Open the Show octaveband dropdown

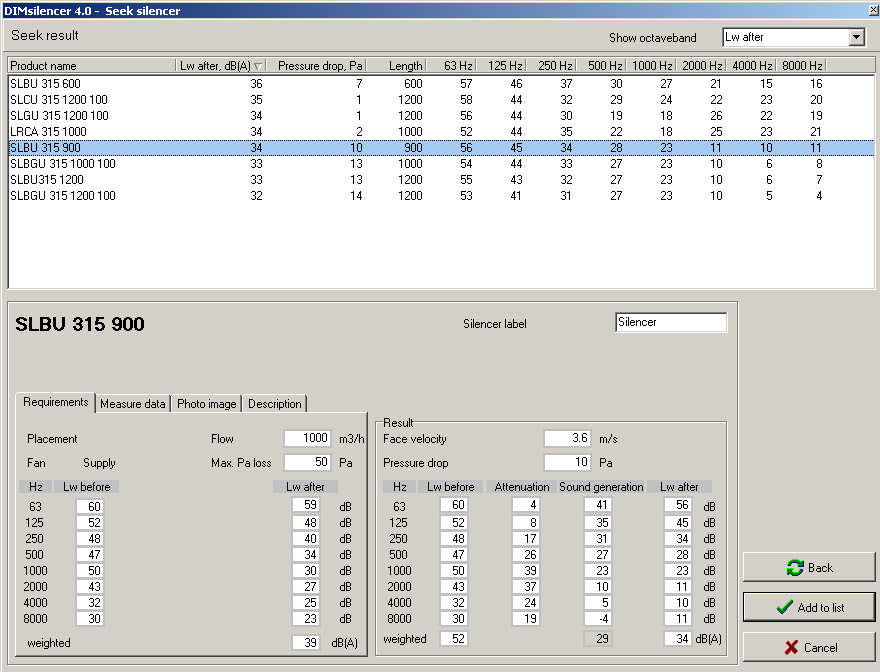click(x=856, y=38)
